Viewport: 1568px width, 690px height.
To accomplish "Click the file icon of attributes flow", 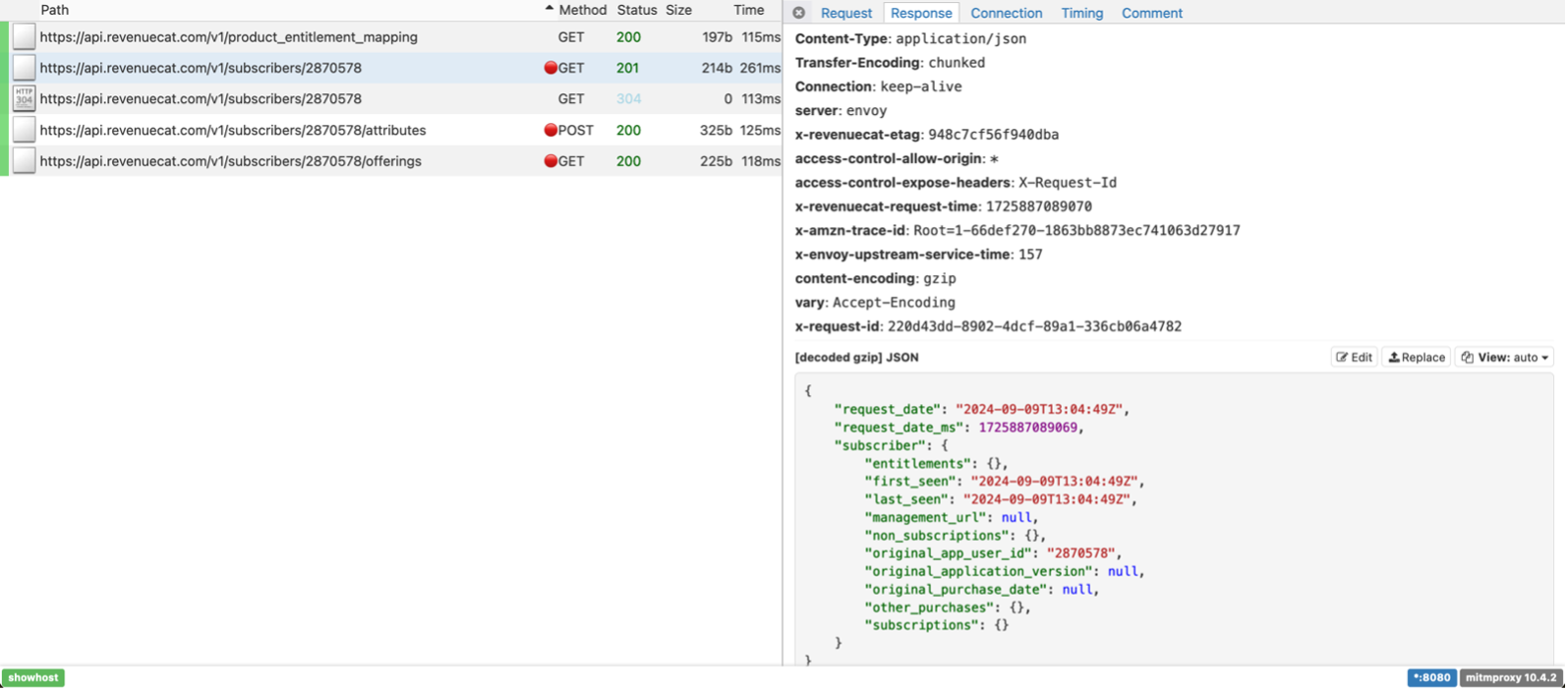I will 24,130.
